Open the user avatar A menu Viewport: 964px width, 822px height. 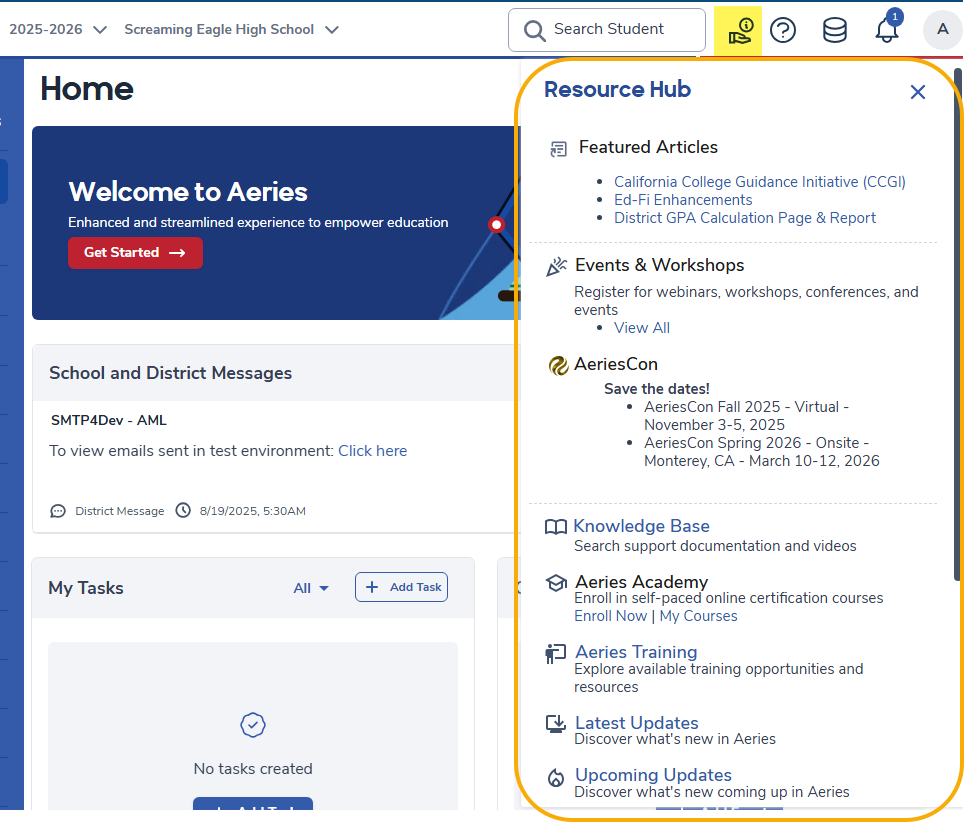942,29
